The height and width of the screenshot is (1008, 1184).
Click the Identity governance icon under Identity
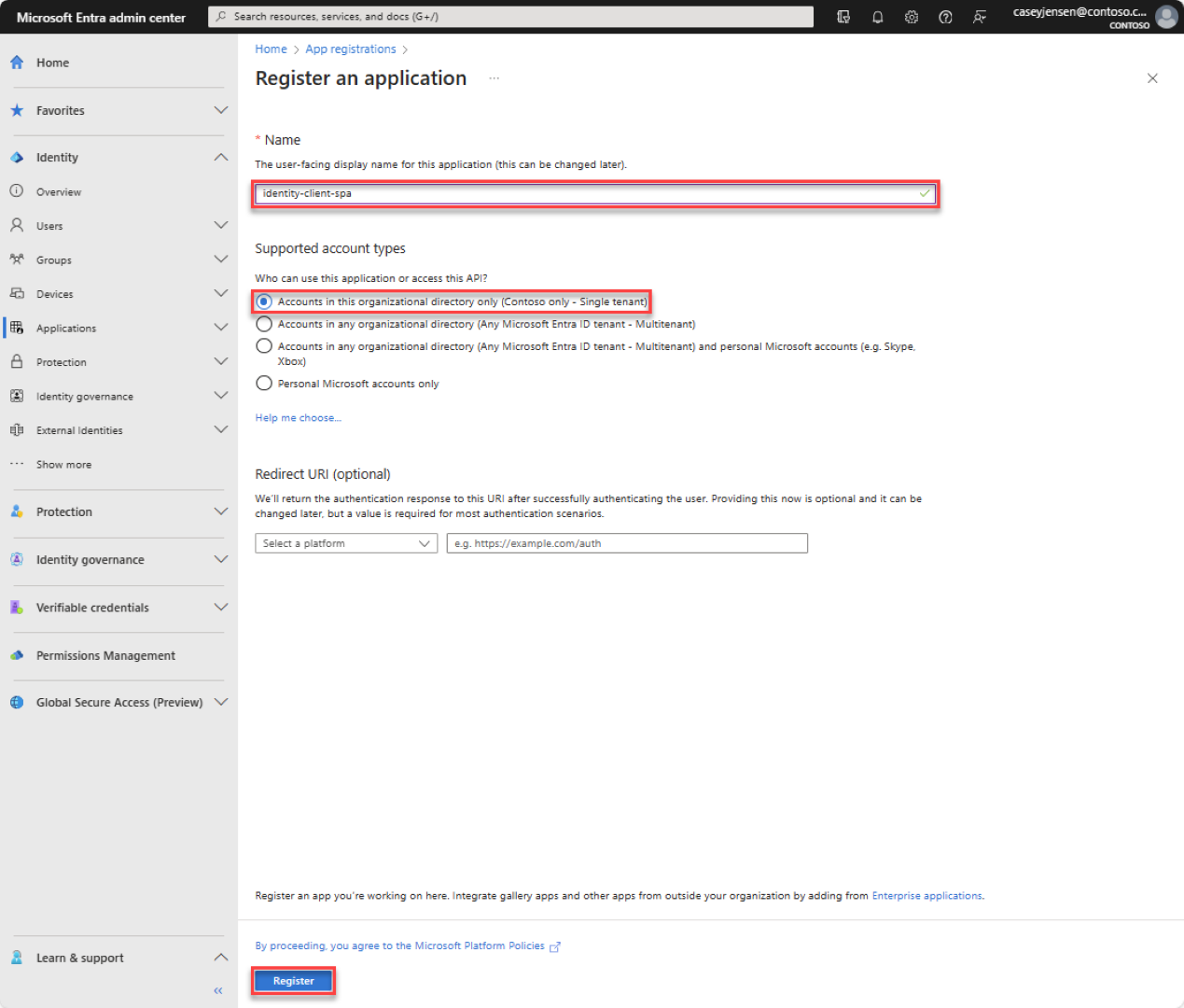17,396
